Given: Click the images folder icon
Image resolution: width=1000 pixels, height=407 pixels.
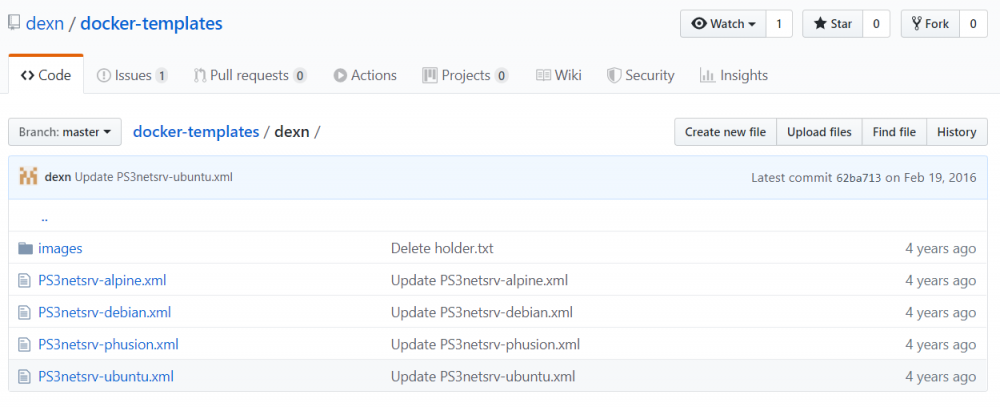Looking at the screenshot, I should pos(25,248).
